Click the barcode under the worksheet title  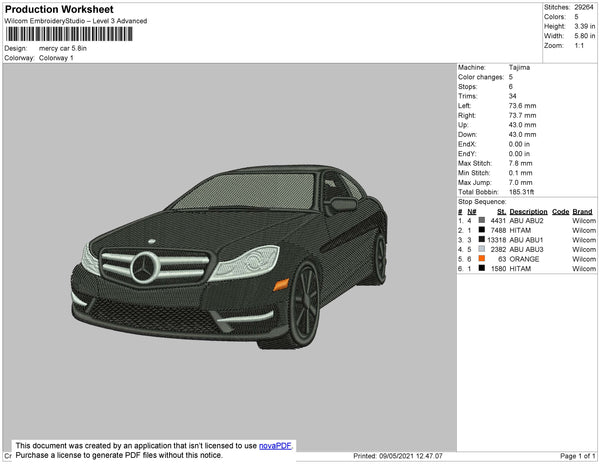pos(69,34)
